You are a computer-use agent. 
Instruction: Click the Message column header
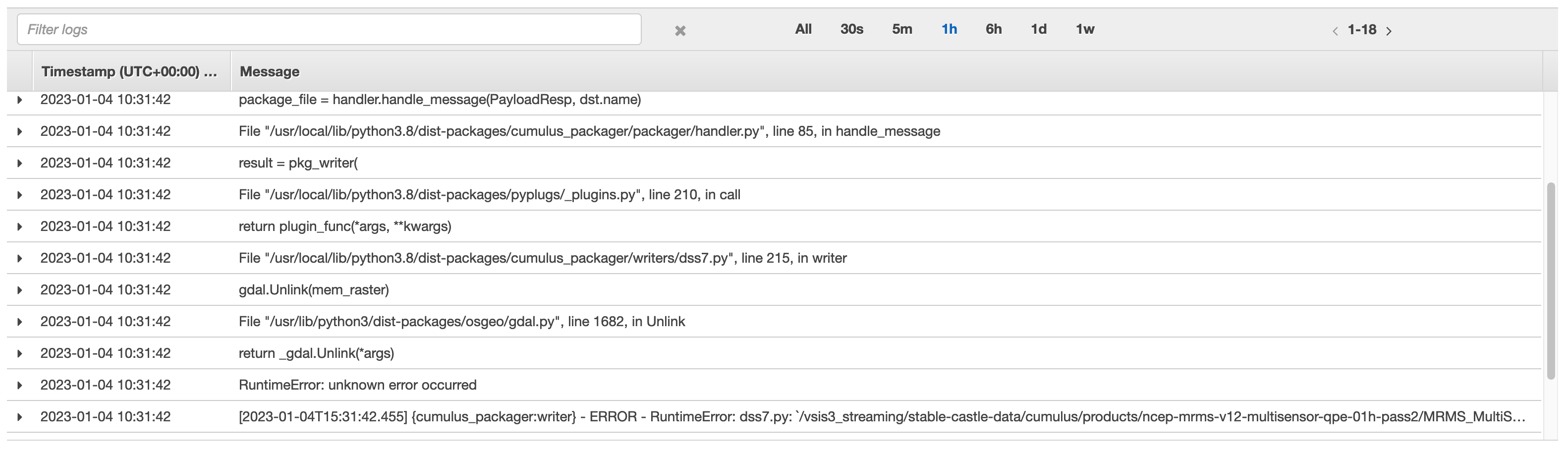270,71
